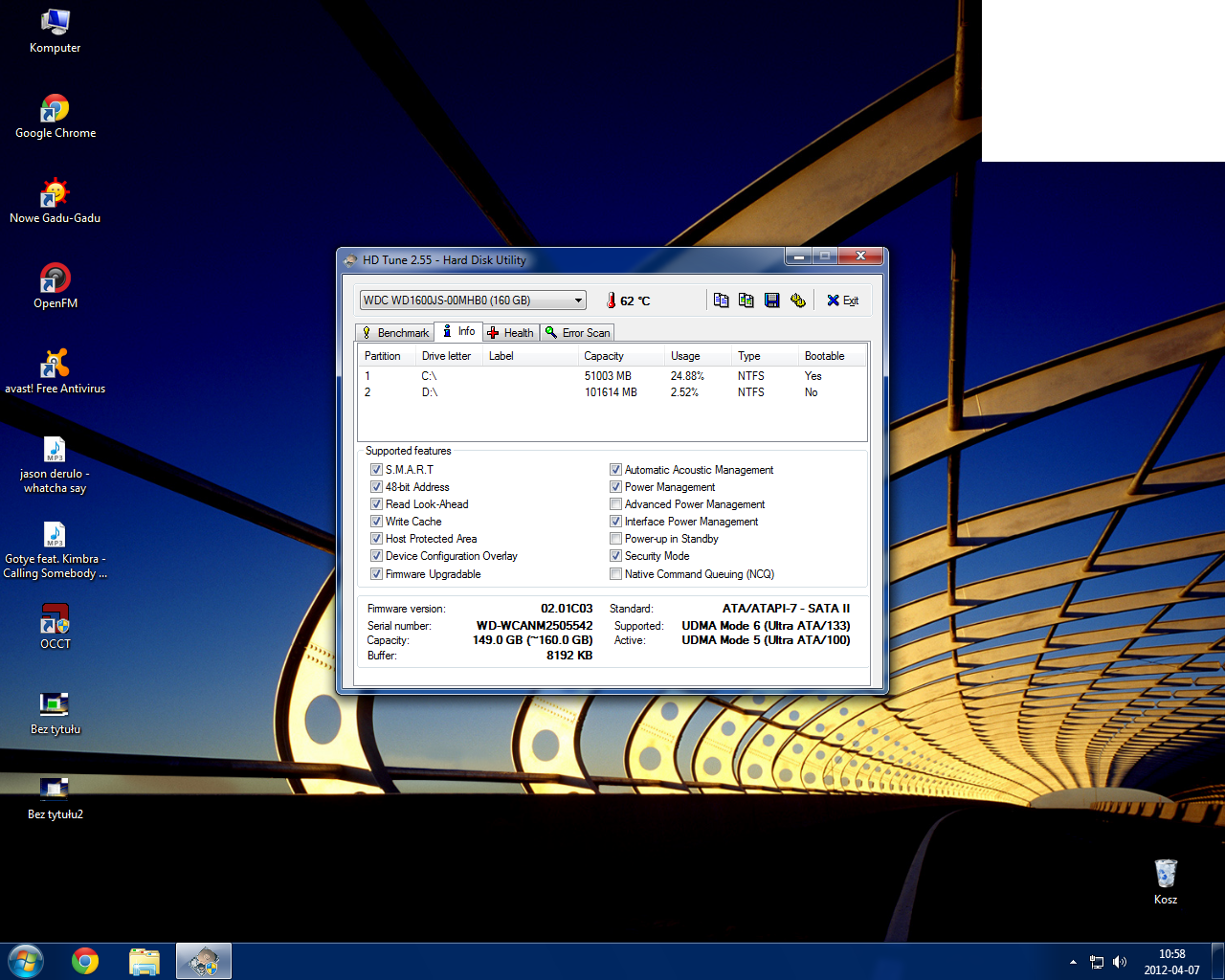The width and height of the screenshot is (1225, 980).
Task: Open Google Chrome desktop shortcut
Action: (x=56, y=117)
